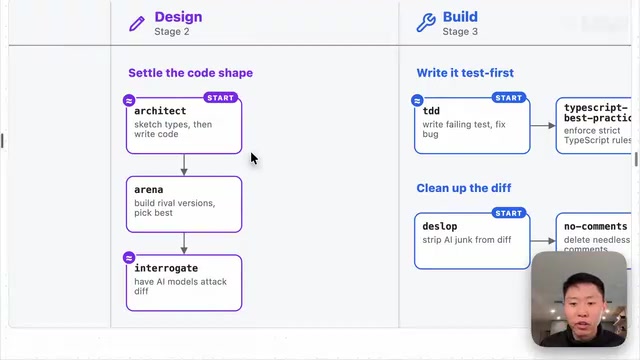Click the 'Stage 3' label
640x360 pixels.
(x=460, y=31)
